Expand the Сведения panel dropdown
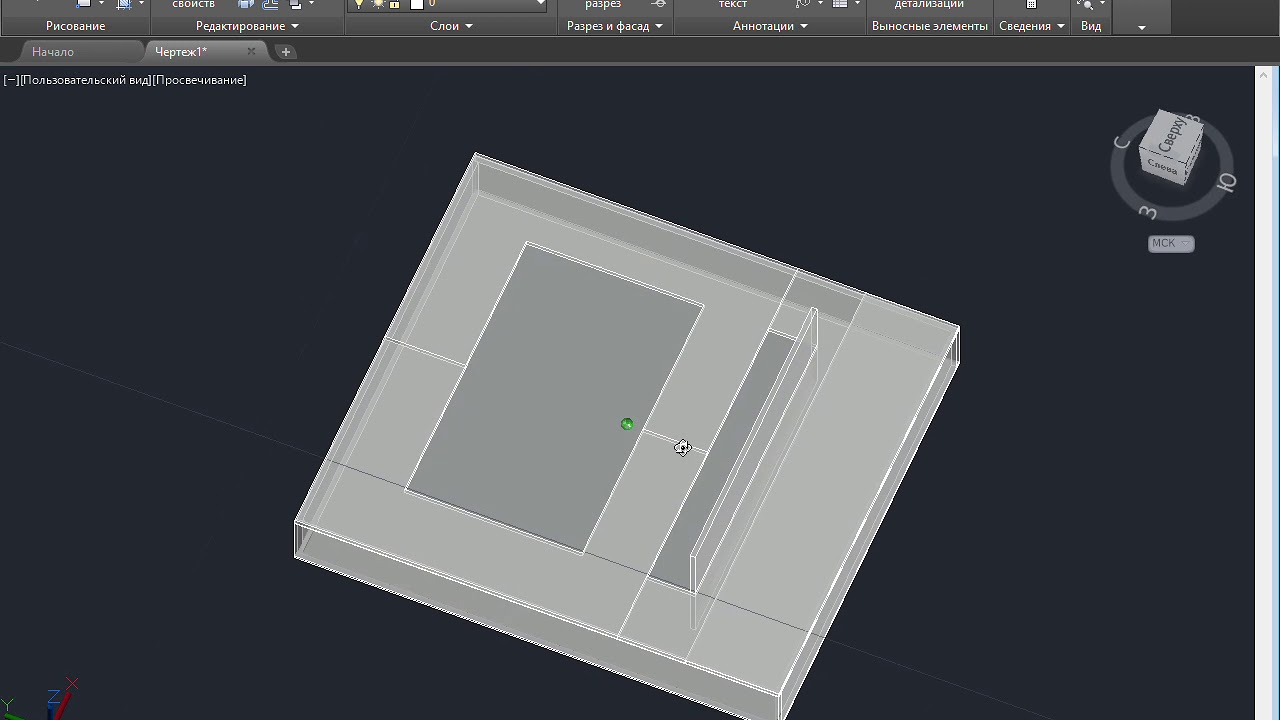The height and width of the screenshot is (720, 1280). pyautogui.click(x=1060, y=26)
